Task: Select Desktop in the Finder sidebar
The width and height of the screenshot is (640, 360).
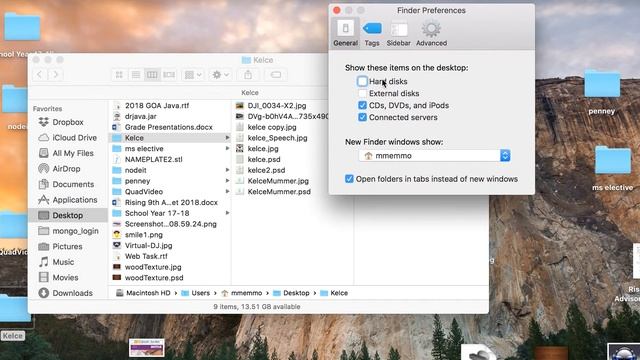Action: 68,215
